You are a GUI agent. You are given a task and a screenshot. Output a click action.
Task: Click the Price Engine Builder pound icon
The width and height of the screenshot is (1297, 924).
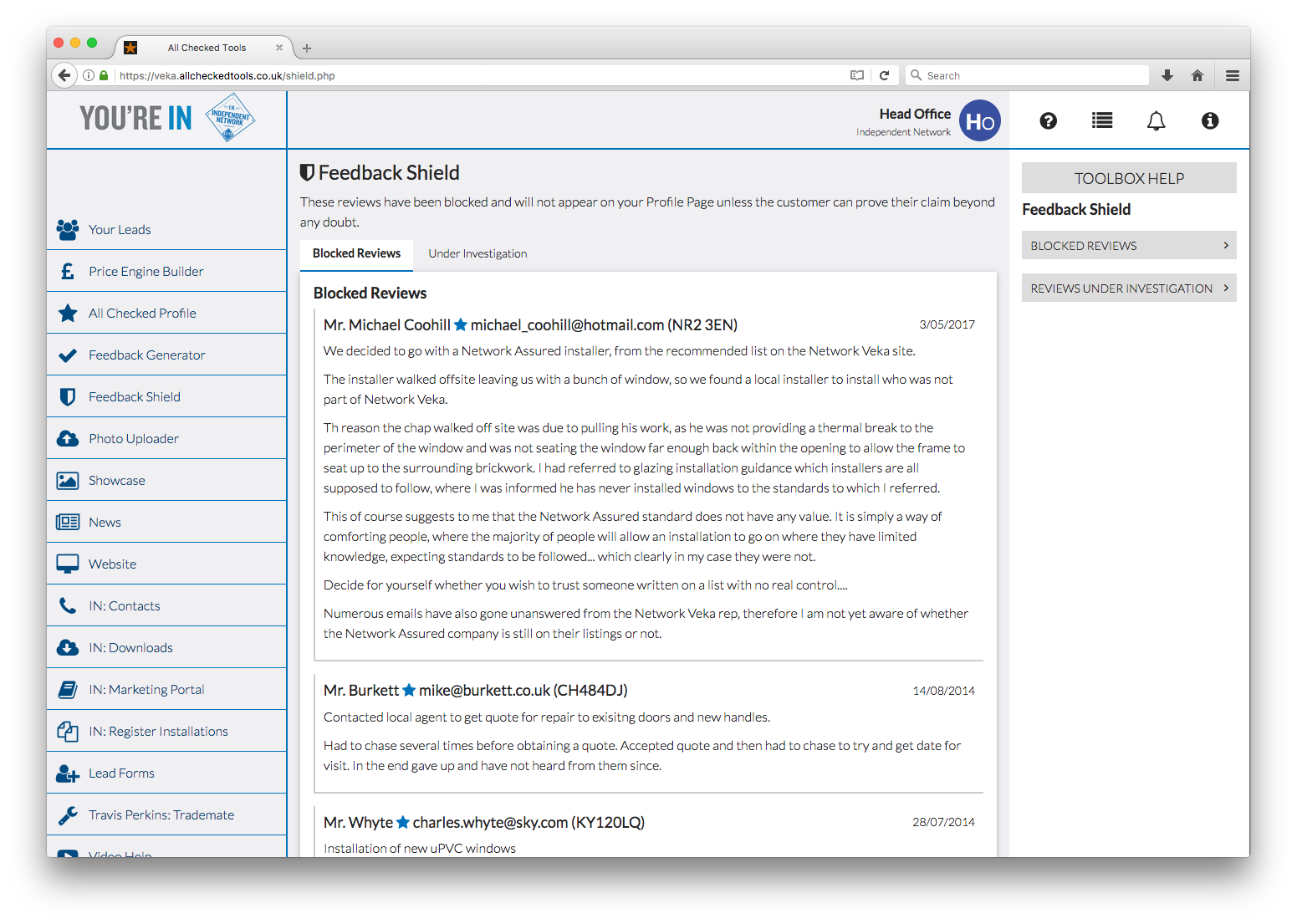pos(68,272)
